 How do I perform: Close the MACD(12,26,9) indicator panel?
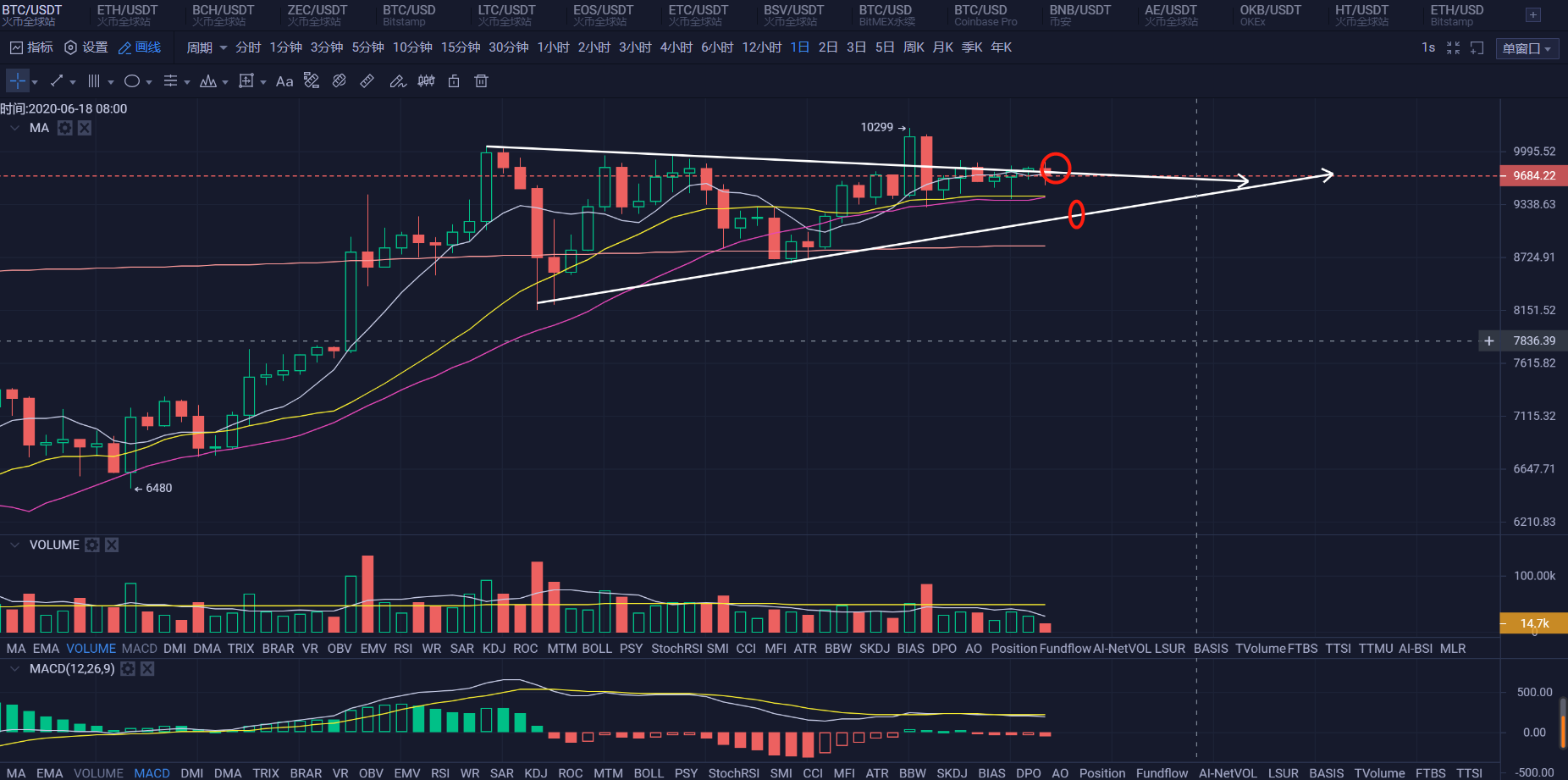pos(147,669)
